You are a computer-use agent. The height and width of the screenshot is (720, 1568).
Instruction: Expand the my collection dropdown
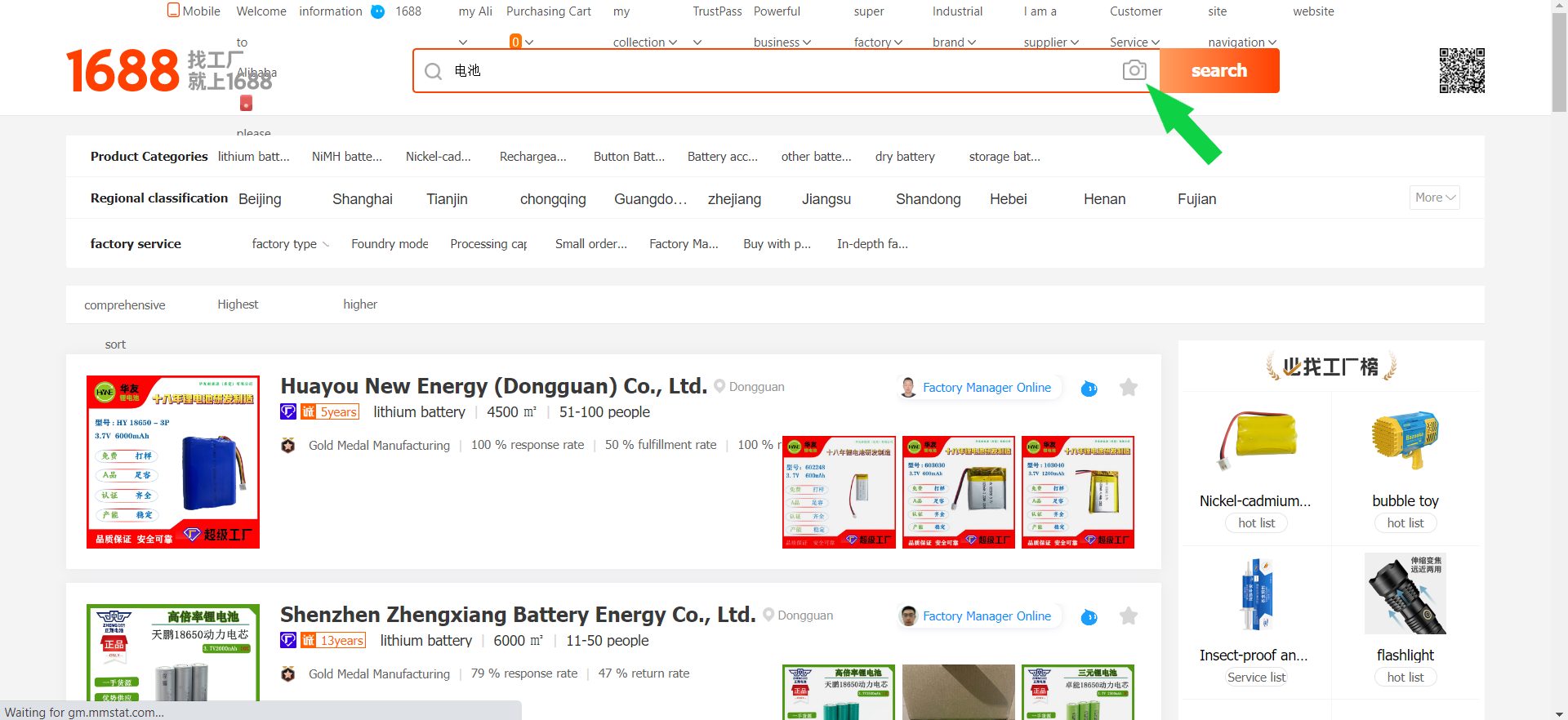click(673, 42)
